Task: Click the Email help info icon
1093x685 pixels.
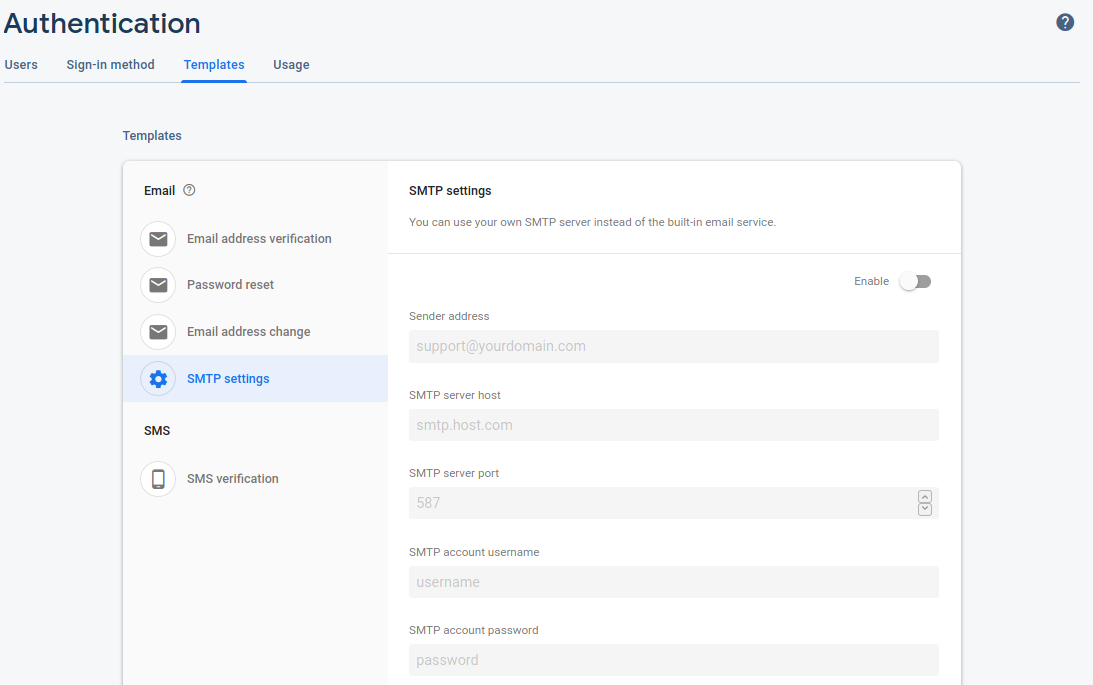Action: 190,190
